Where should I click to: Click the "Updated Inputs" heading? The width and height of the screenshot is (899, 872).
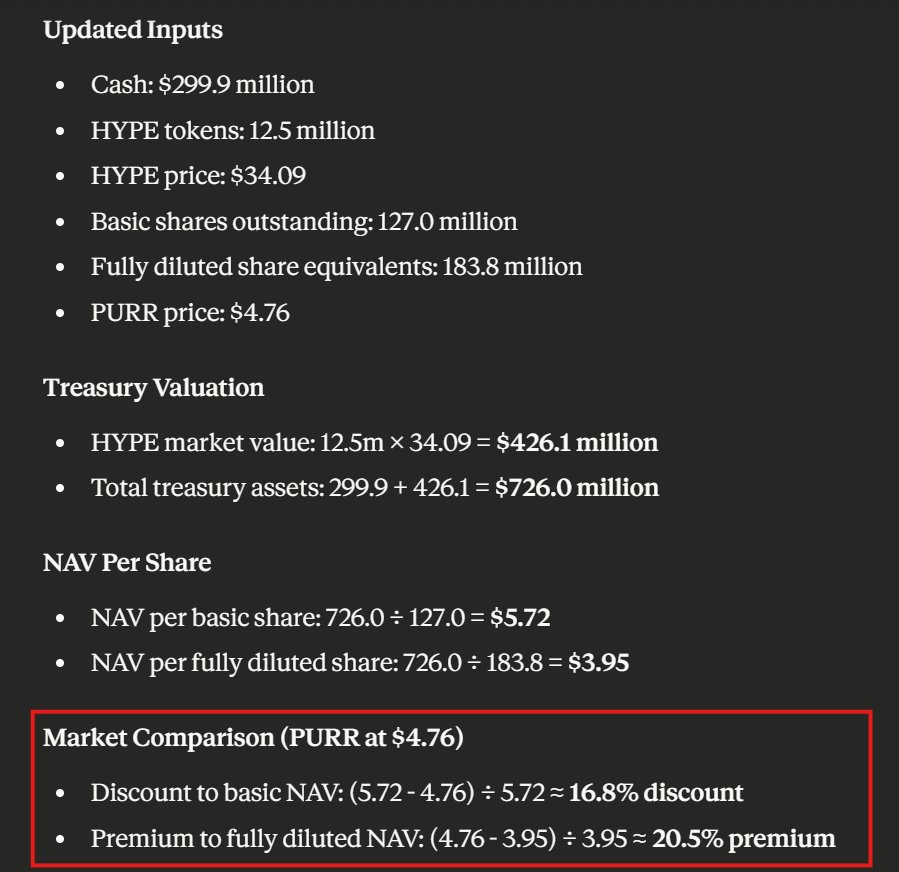tap(133, 30)
